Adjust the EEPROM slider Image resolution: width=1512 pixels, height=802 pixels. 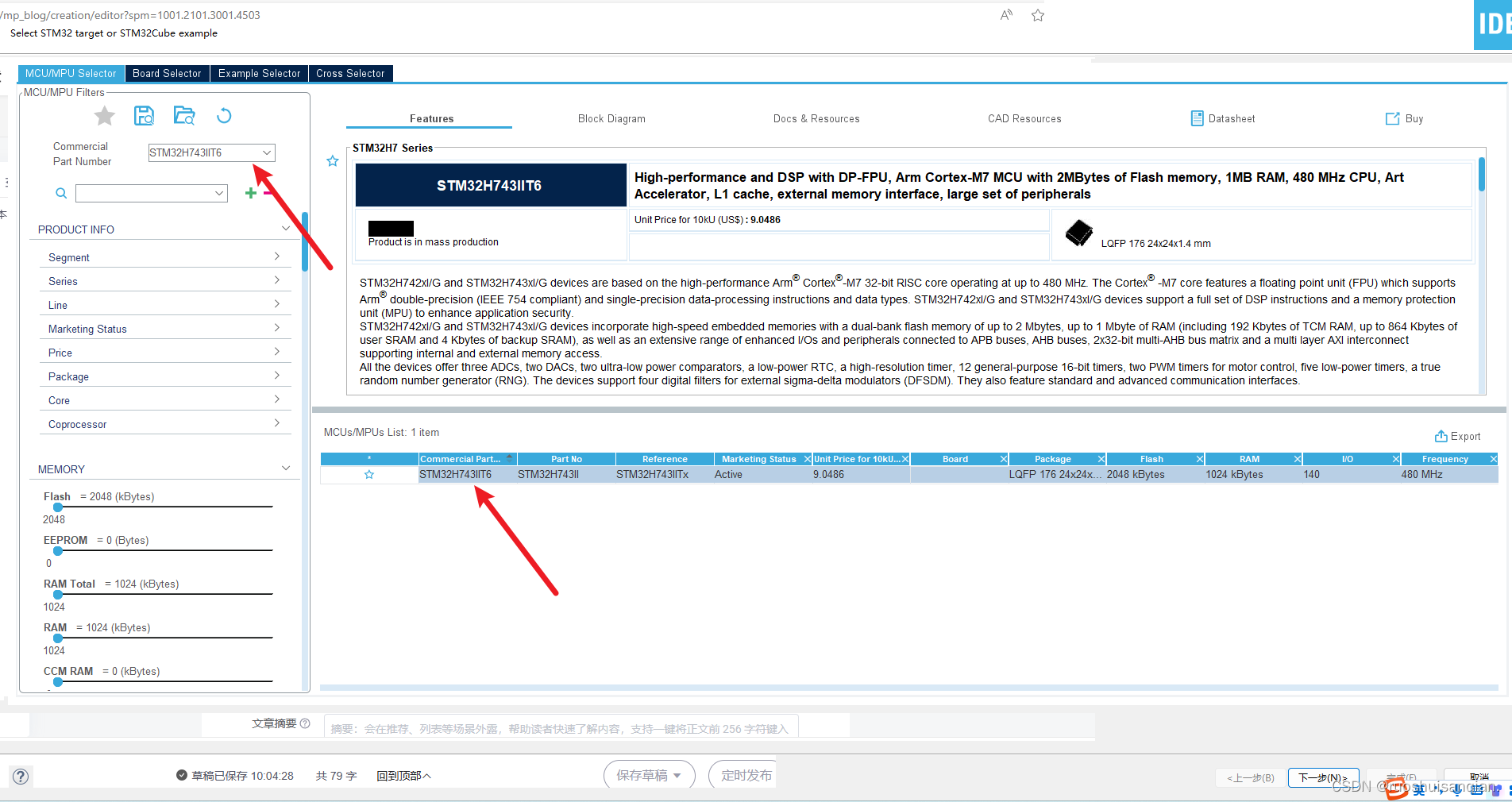click(x=58, y=550)
